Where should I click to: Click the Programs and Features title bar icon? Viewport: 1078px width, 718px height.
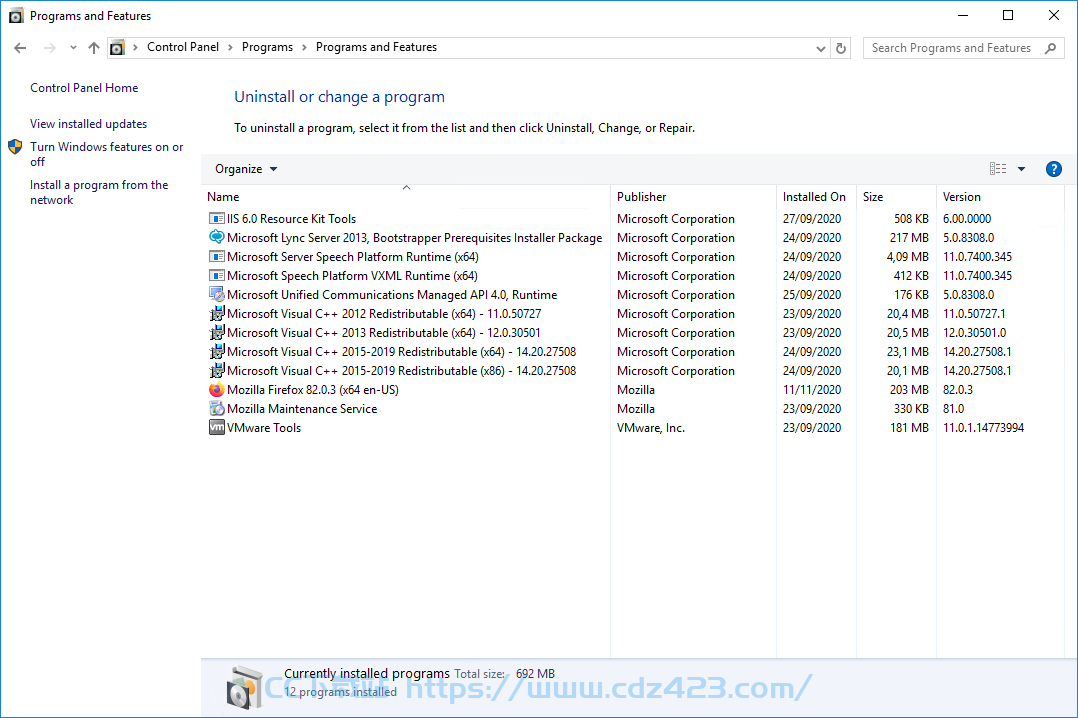[16, 16]
